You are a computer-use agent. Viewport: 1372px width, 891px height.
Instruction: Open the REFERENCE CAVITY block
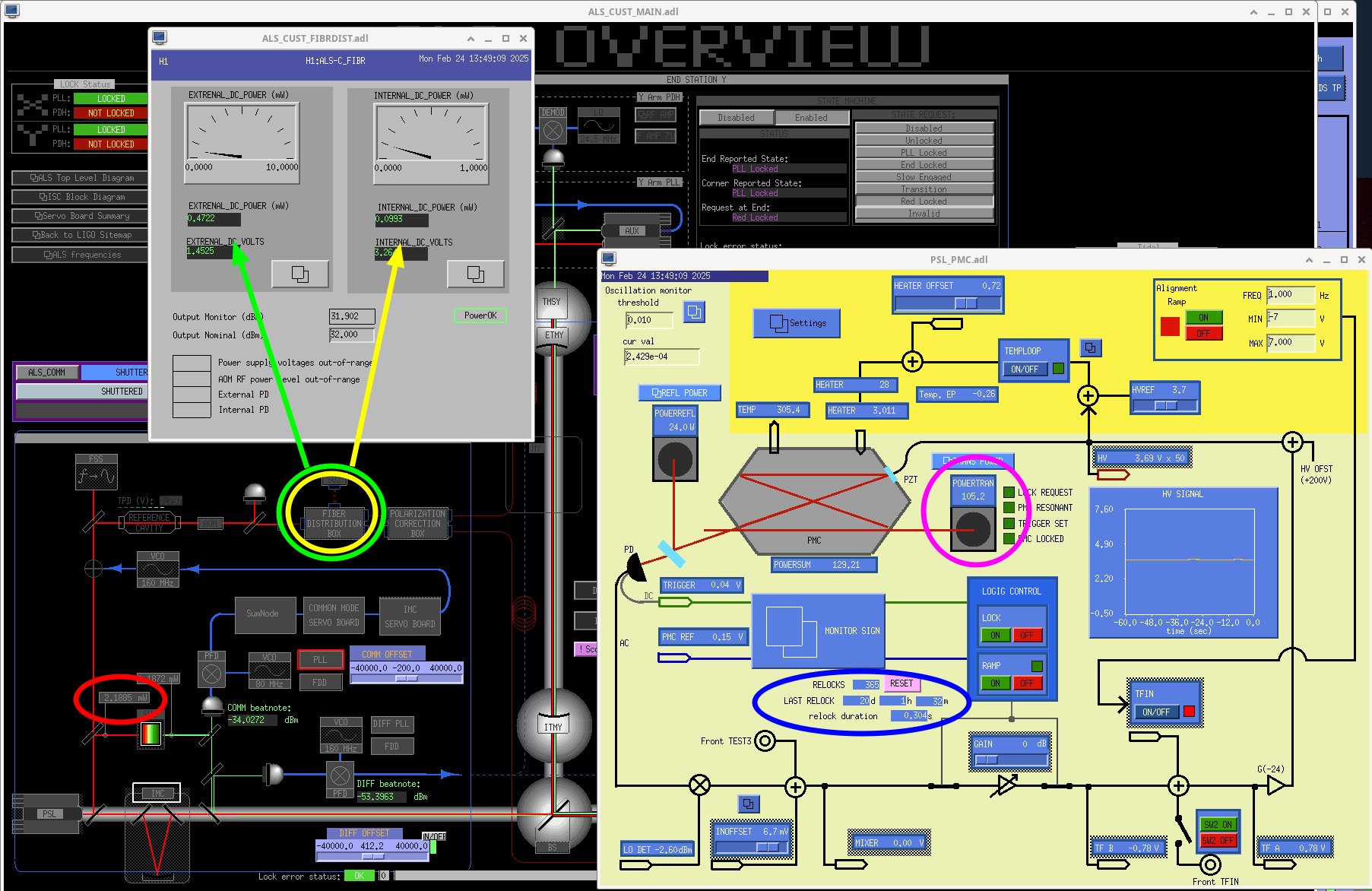[150, 522]
